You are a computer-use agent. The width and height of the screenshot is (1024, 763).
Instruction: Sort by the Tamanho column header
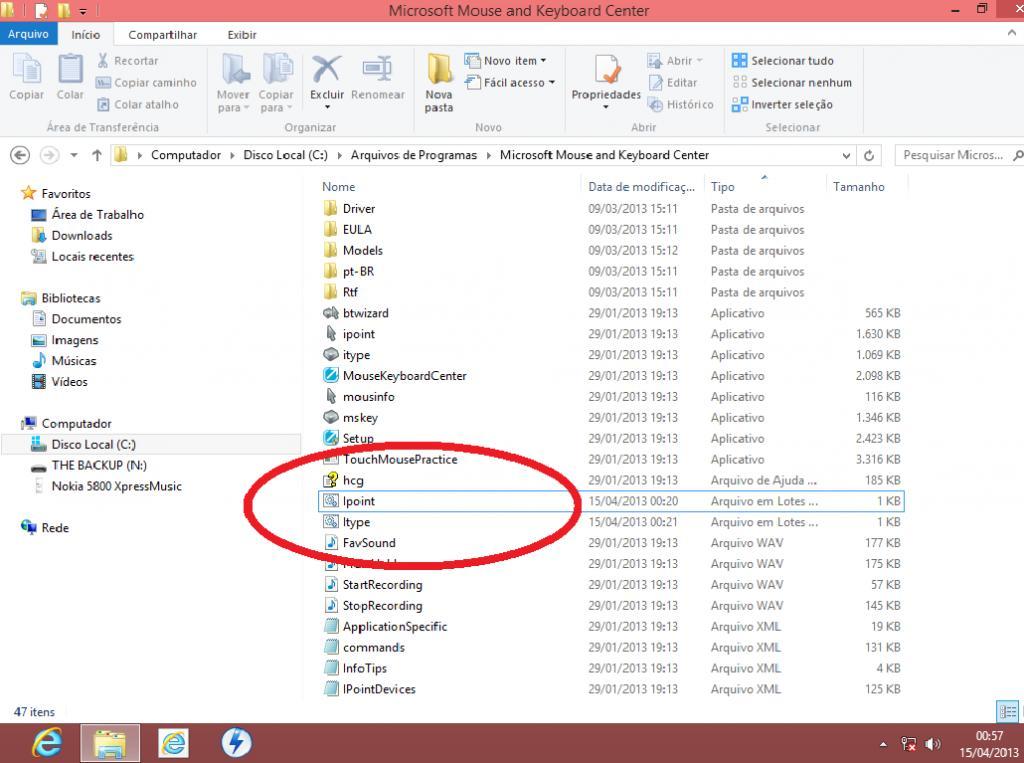(x=859, y=187)
